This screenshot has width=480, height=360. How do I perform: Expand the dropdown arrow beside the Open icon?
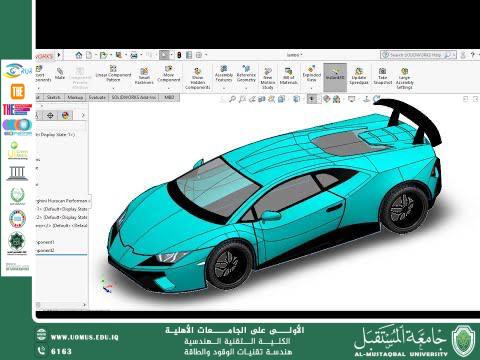tap(110, 55)
